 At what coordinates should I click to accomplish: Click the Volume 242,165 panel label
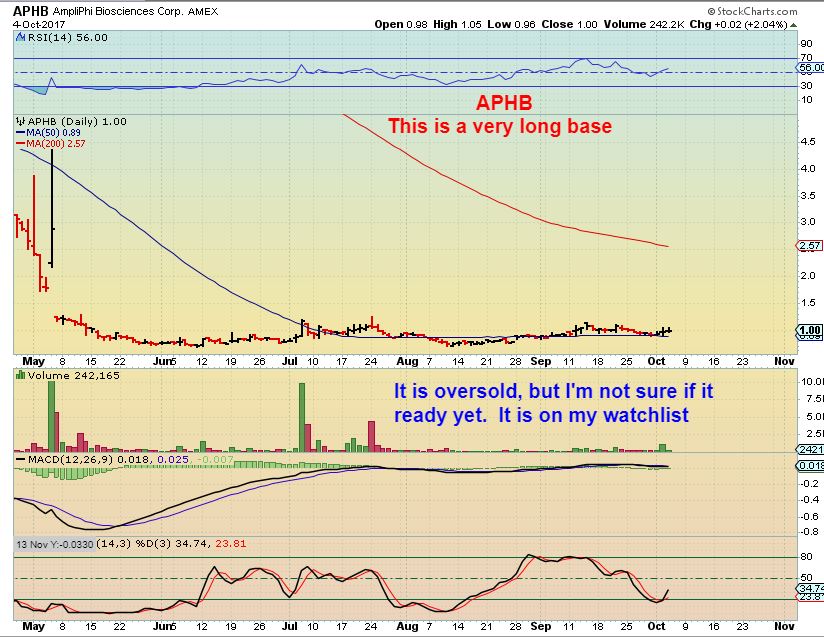74,375
